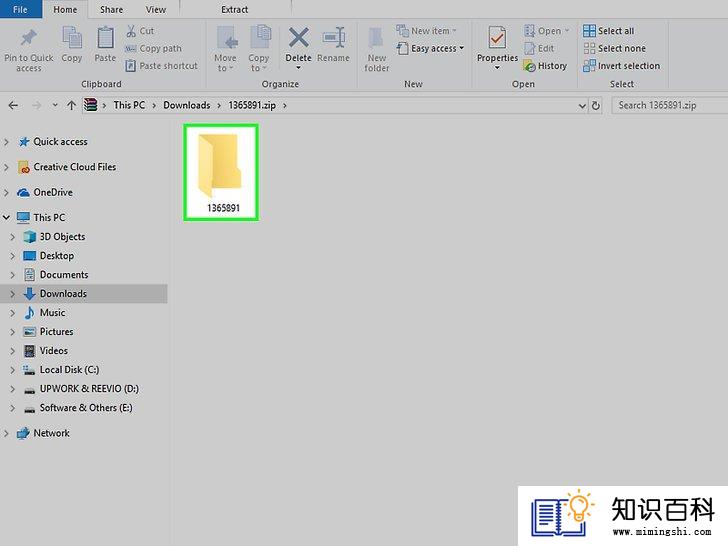
Task: Open the Move to button
Action: [225, 49]
